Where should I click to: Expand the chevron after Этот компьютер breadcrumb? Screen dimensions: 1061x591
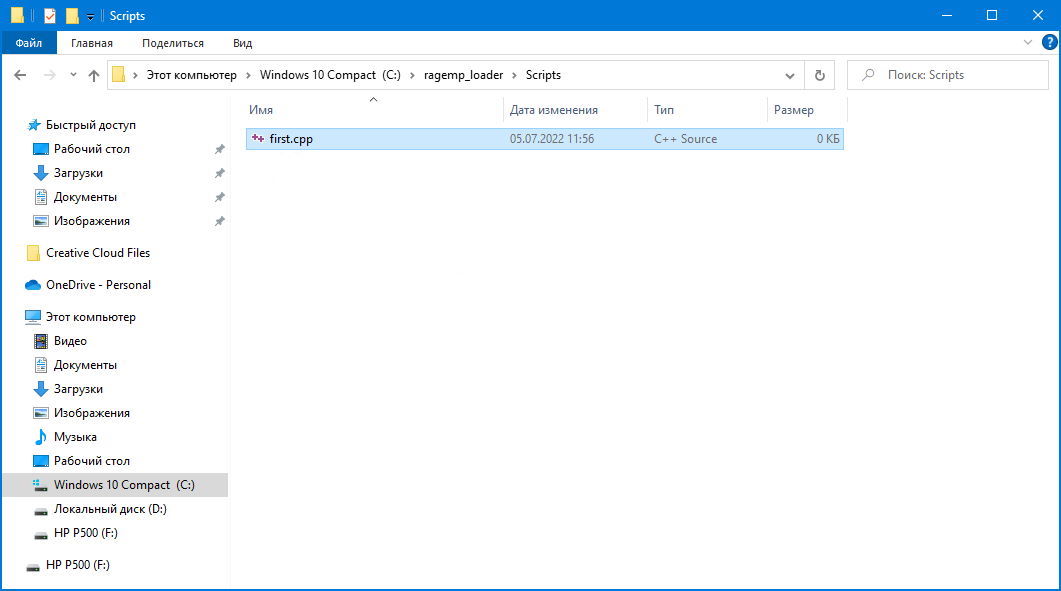[x=248, y=75]
